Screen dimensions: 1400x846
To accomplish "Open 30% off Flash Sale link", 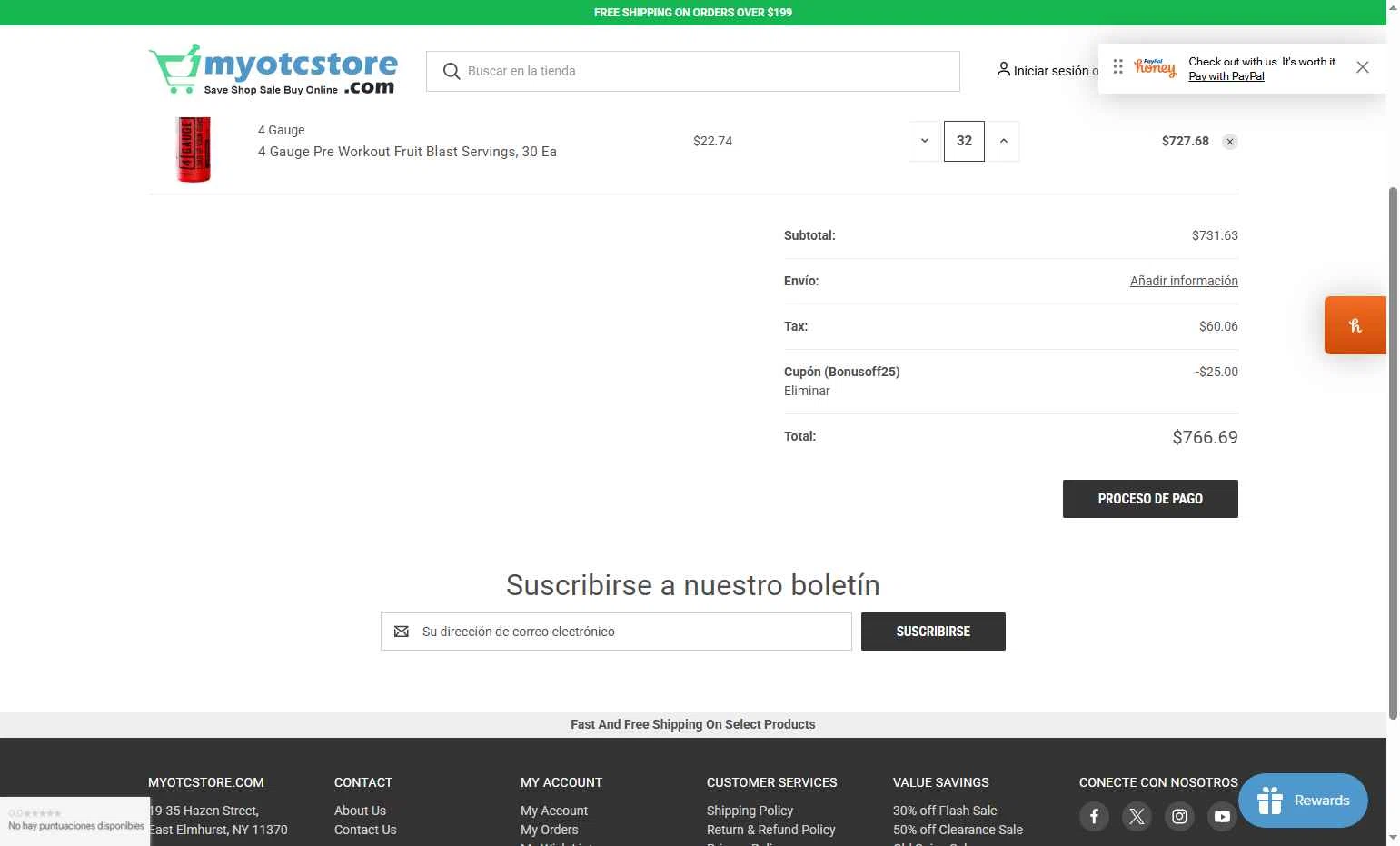I will click(945, 811).
